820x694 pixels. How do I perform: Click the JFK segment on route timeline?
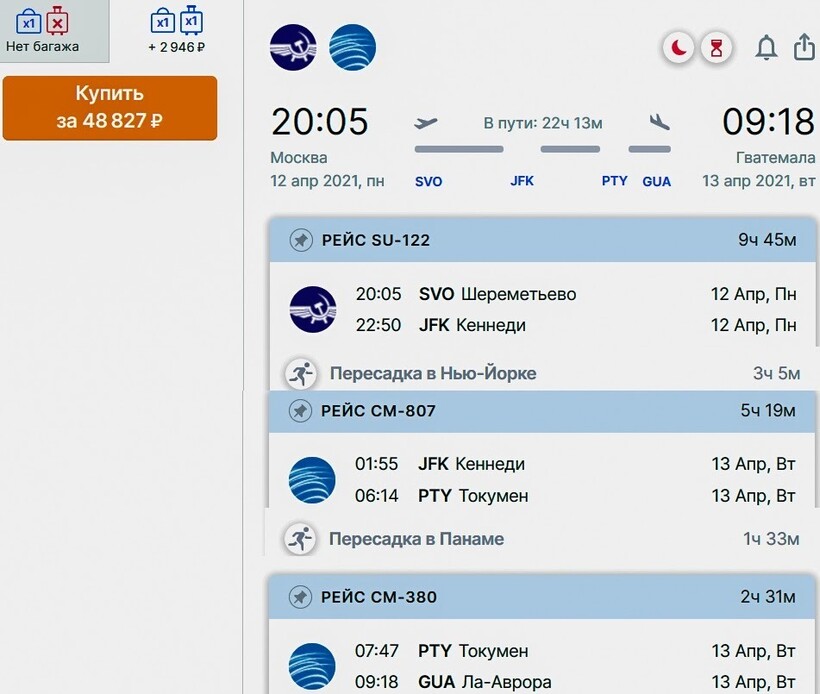point(522,181)
